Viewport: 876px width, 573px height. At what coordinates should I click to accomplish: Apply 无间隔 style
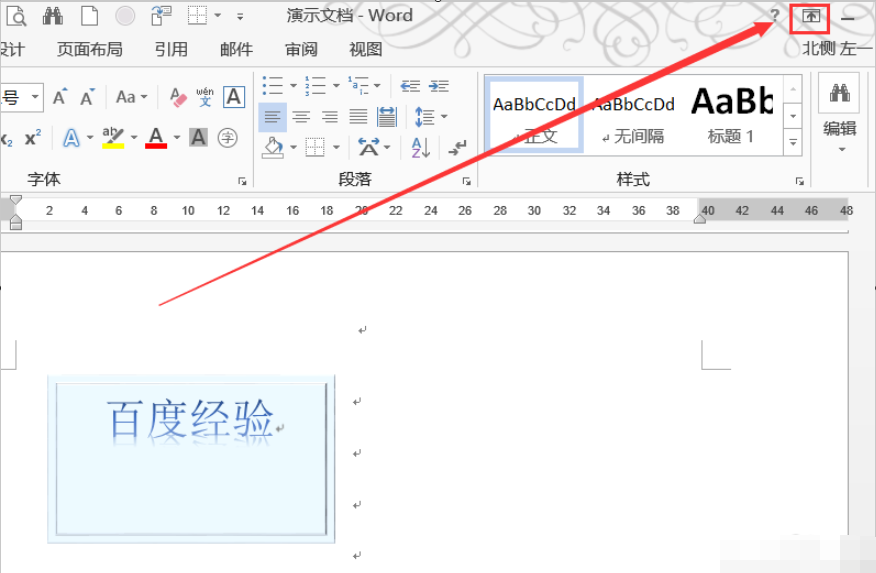click(x=634, y=115)
